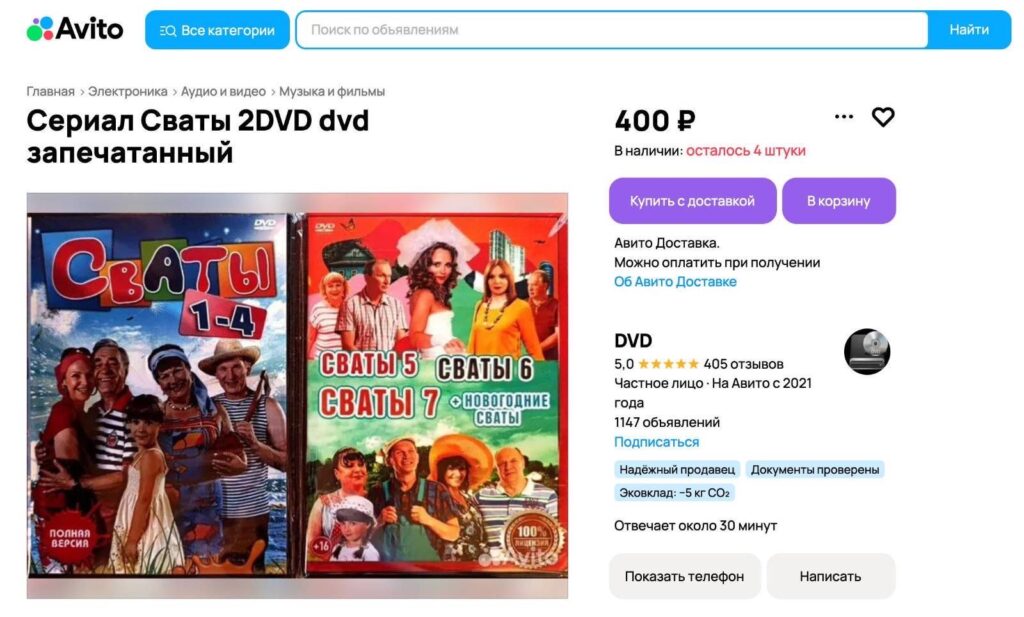Image resolution: width=1024 pixels, height=617 pixels.
Task: Click Показать телефон button
Action: 684,576
